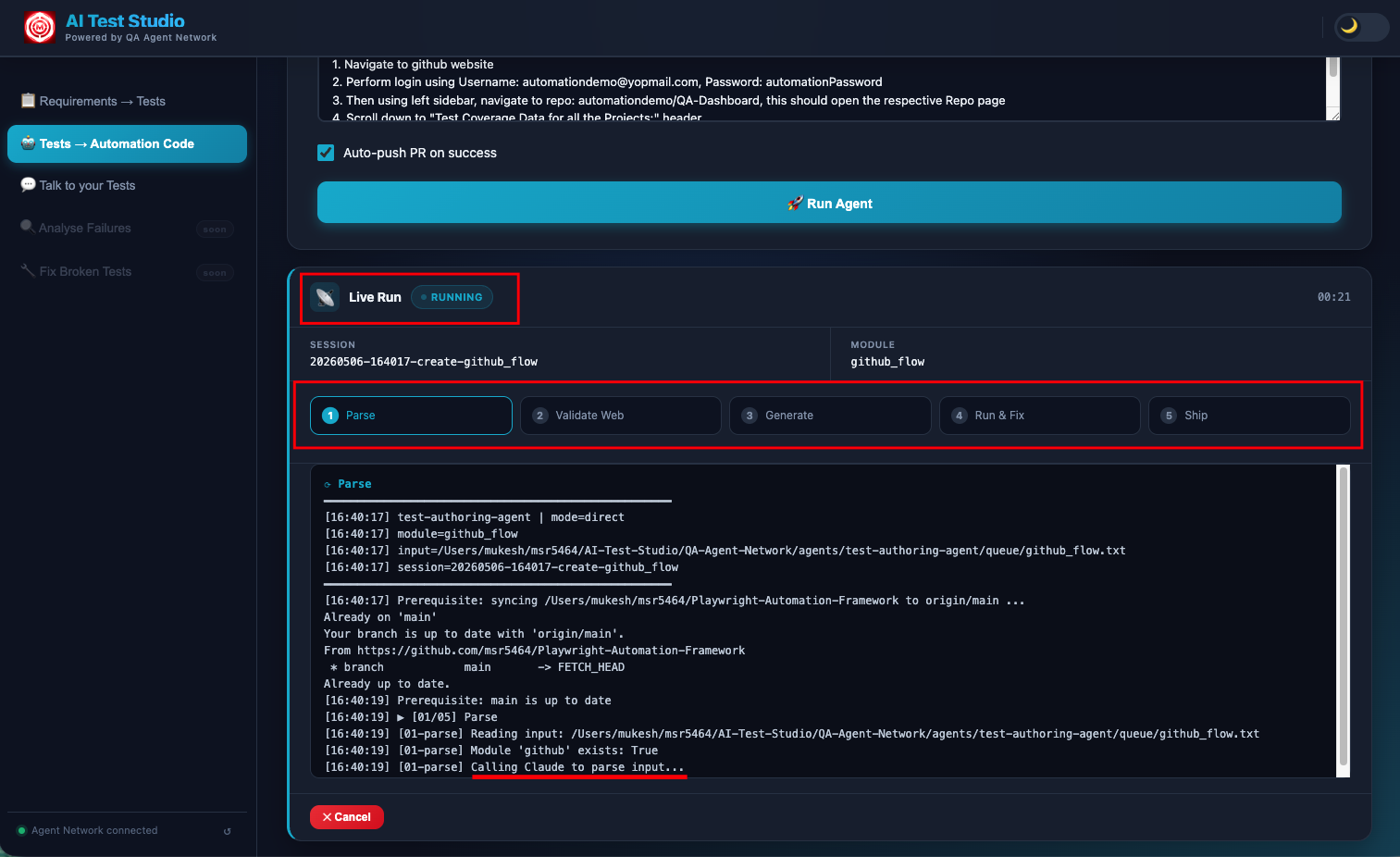
Task: Click the 00:21 run timer
Action: point(1333,297)
